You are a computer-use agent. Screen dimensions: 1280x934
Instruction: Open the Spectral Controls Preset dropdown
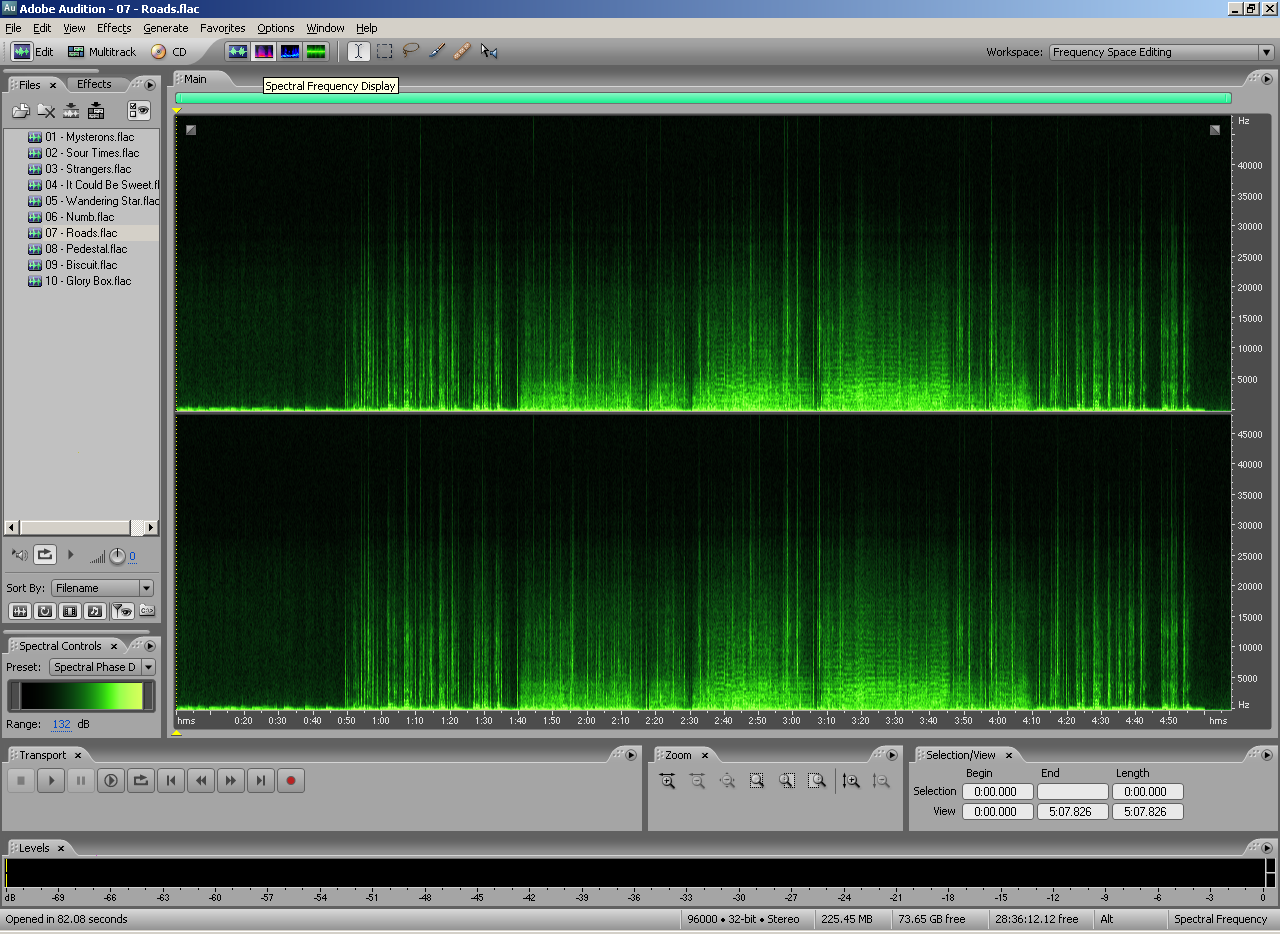[103, 667]
